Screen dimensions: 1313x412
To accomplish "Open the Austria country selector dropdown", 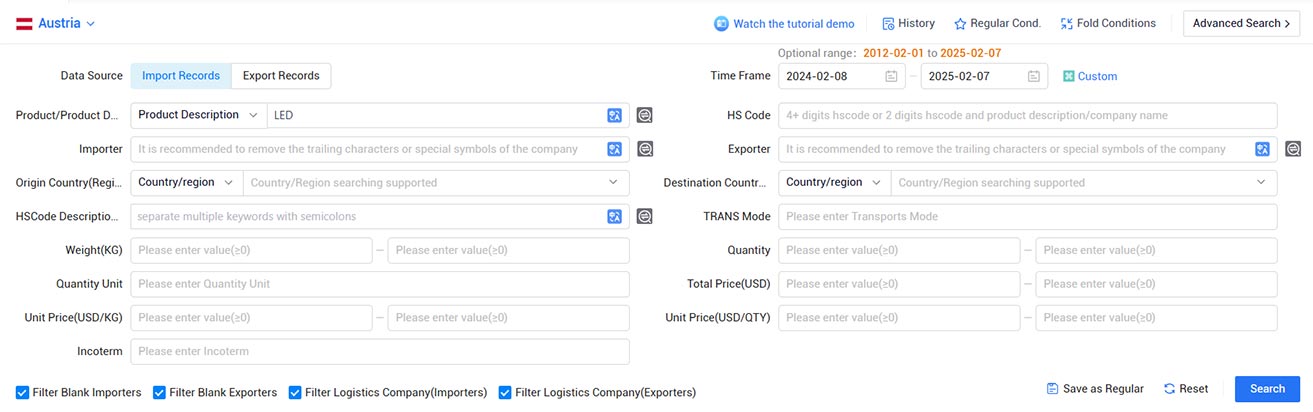I will (x=56, y=23).
